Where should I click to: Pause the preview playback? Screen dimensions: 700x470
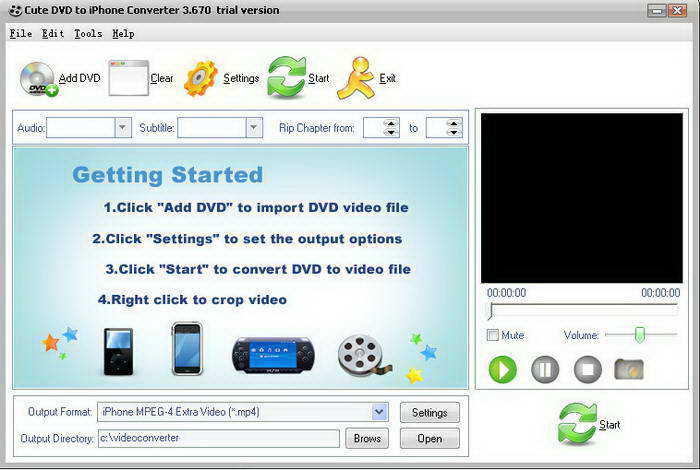pos(545,370)
